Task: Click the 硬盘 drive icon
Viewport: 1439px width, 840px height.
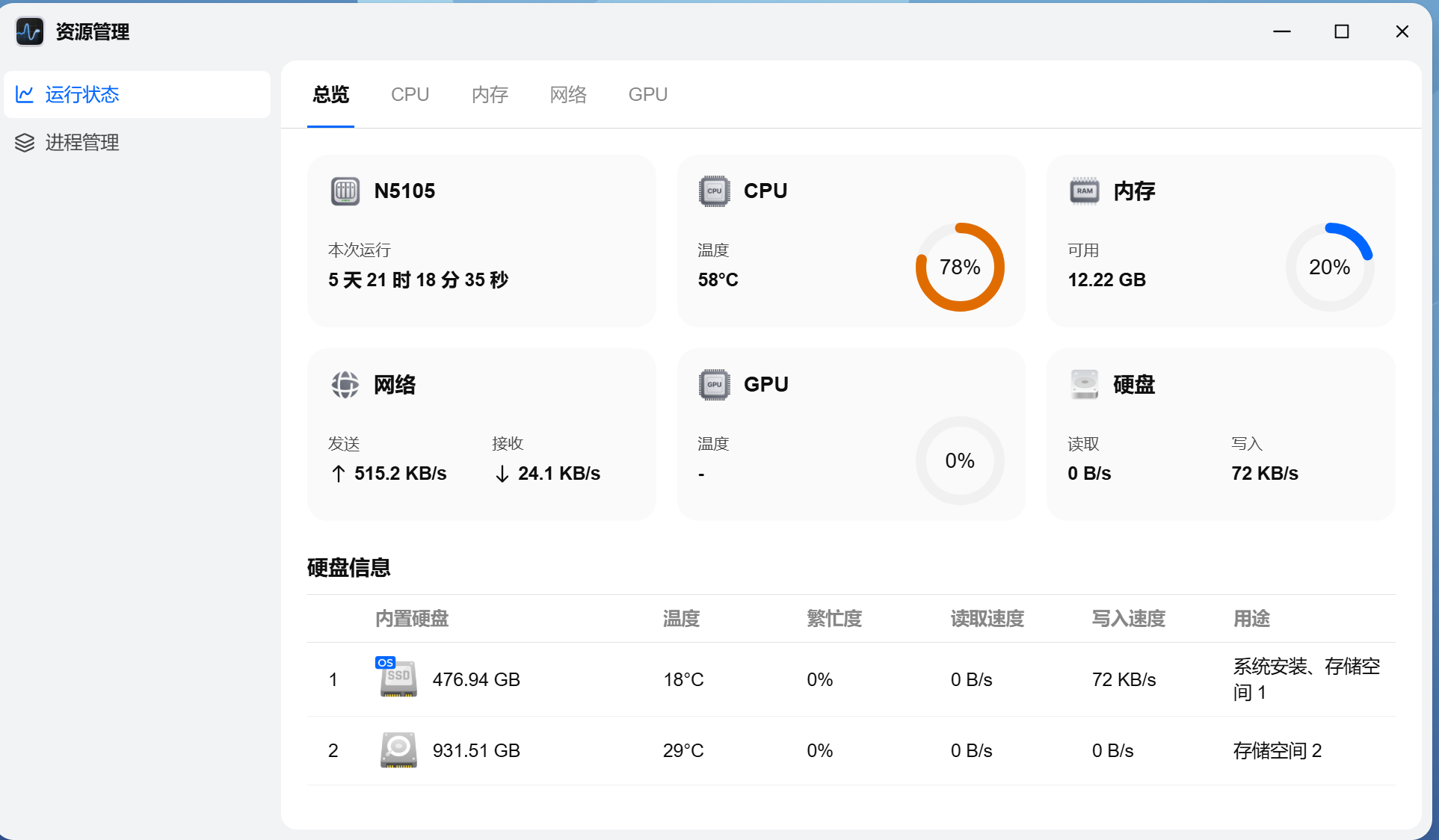Action: pyautogui.click(x=1084, y=385)
